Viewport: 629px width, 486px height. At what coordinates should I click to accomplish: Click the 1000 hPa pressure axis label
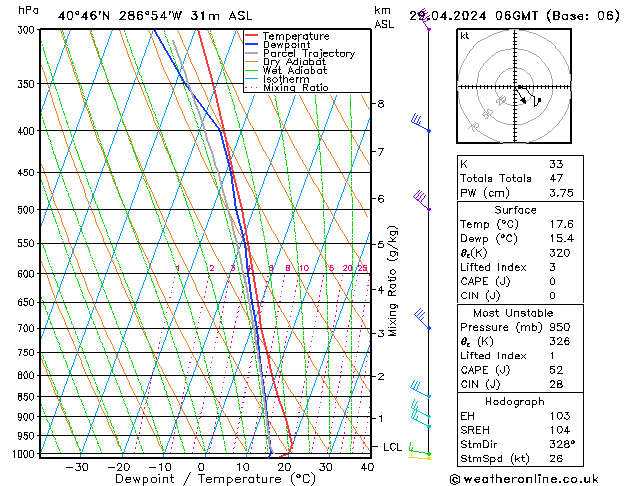(x=25, y=454)
